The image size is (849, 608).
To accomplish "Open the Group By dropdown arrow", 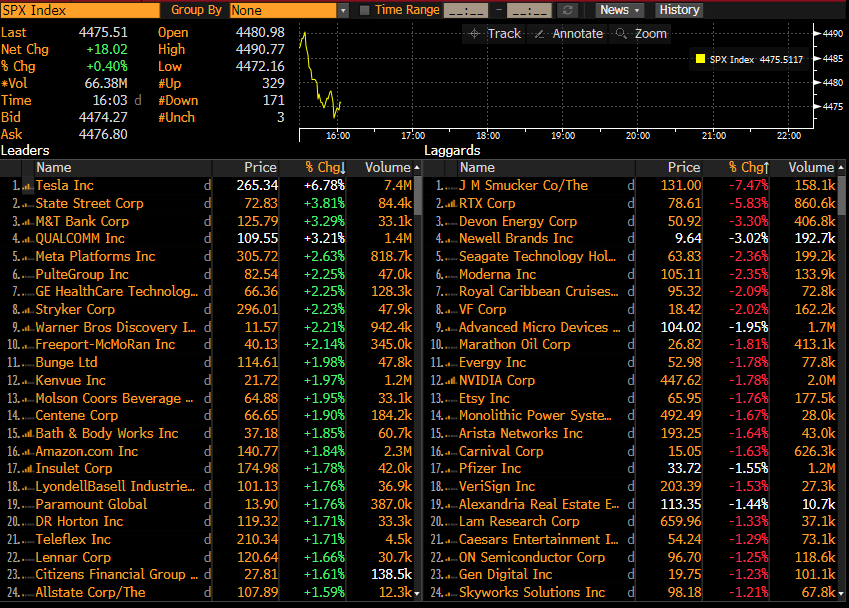I will click(343, 10).
